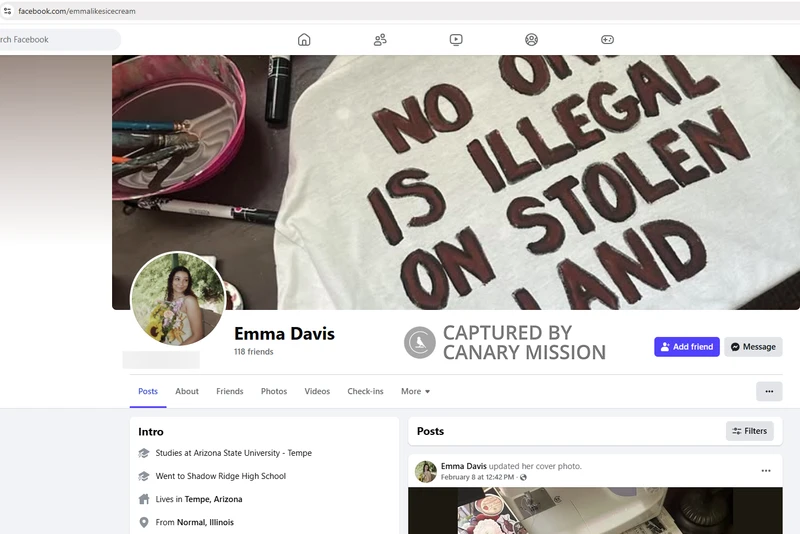Open the Friends icon in top navigation

click(x=380, y=40)
